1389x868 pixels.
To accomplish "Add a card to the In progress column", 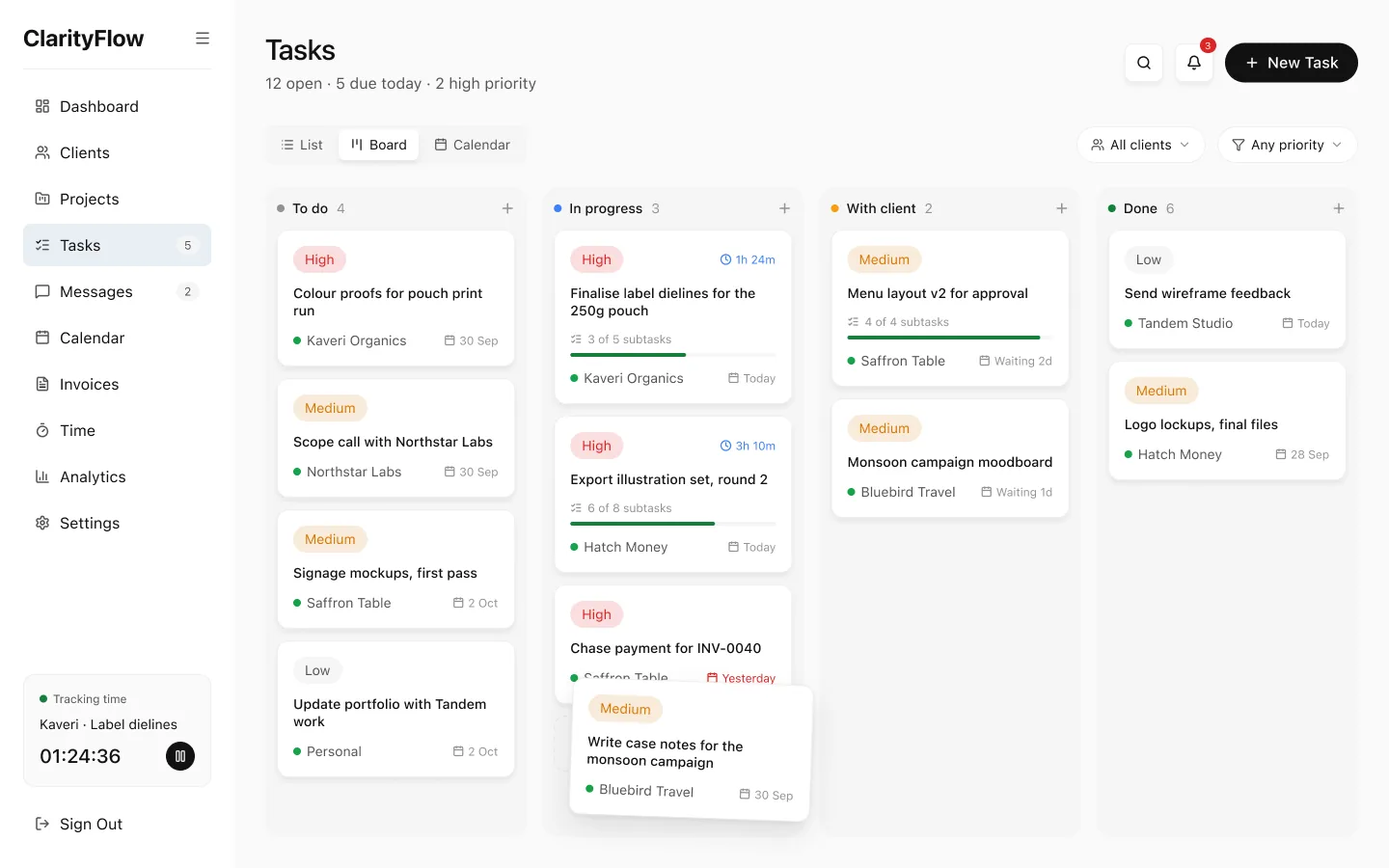I will point(784,208).
